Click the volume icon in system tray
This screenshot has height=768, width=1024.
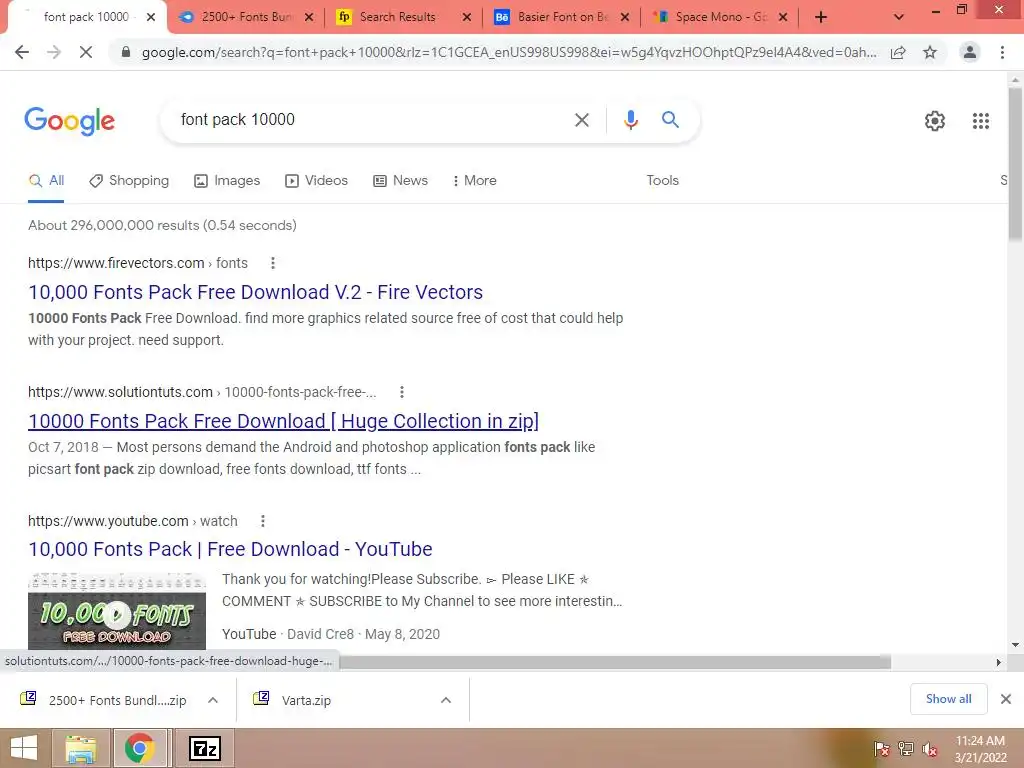click(929, 749)
